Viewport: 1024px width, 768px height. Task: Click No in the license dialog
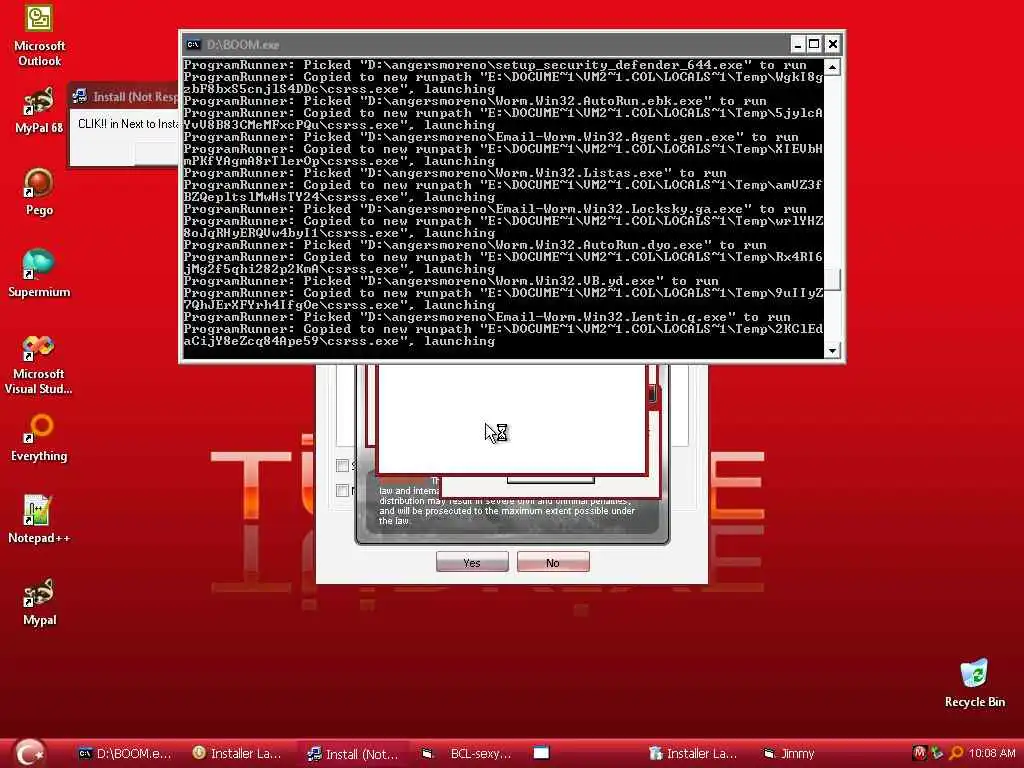click(x=552, y=562)
